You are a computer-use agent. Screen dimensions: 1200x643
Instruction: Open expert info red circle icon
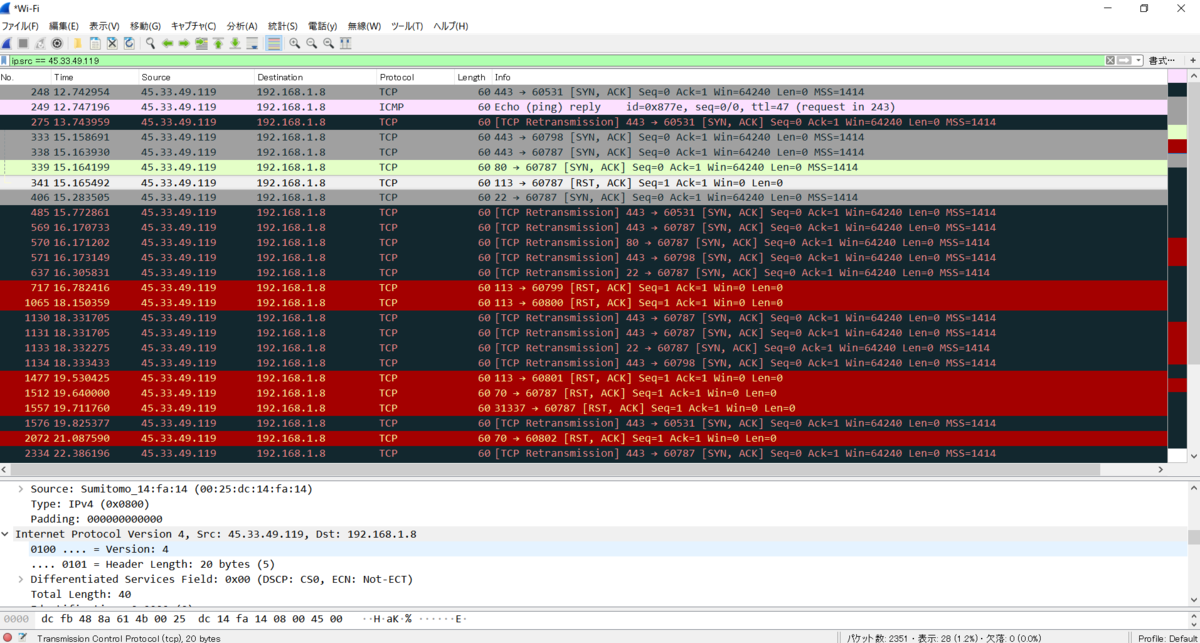(x=8, y=636)
